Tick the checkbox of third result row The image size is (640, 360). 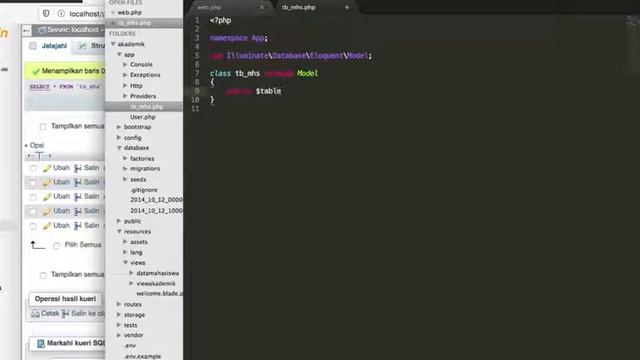click(x=33, y=197)
